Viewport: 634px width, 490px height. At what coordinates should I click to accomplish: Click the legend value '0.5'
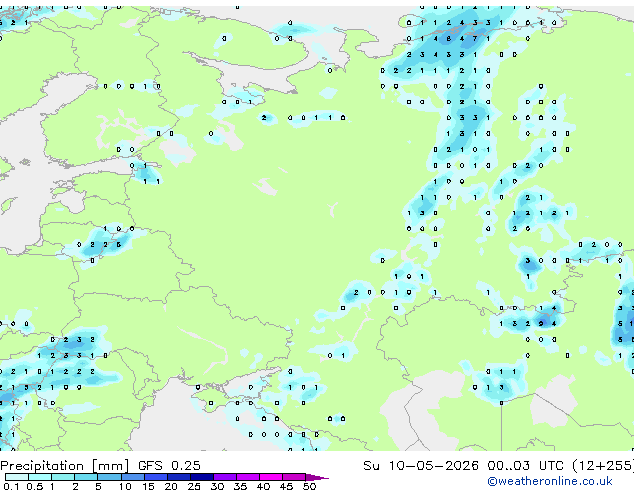click(x=35, y=486)
